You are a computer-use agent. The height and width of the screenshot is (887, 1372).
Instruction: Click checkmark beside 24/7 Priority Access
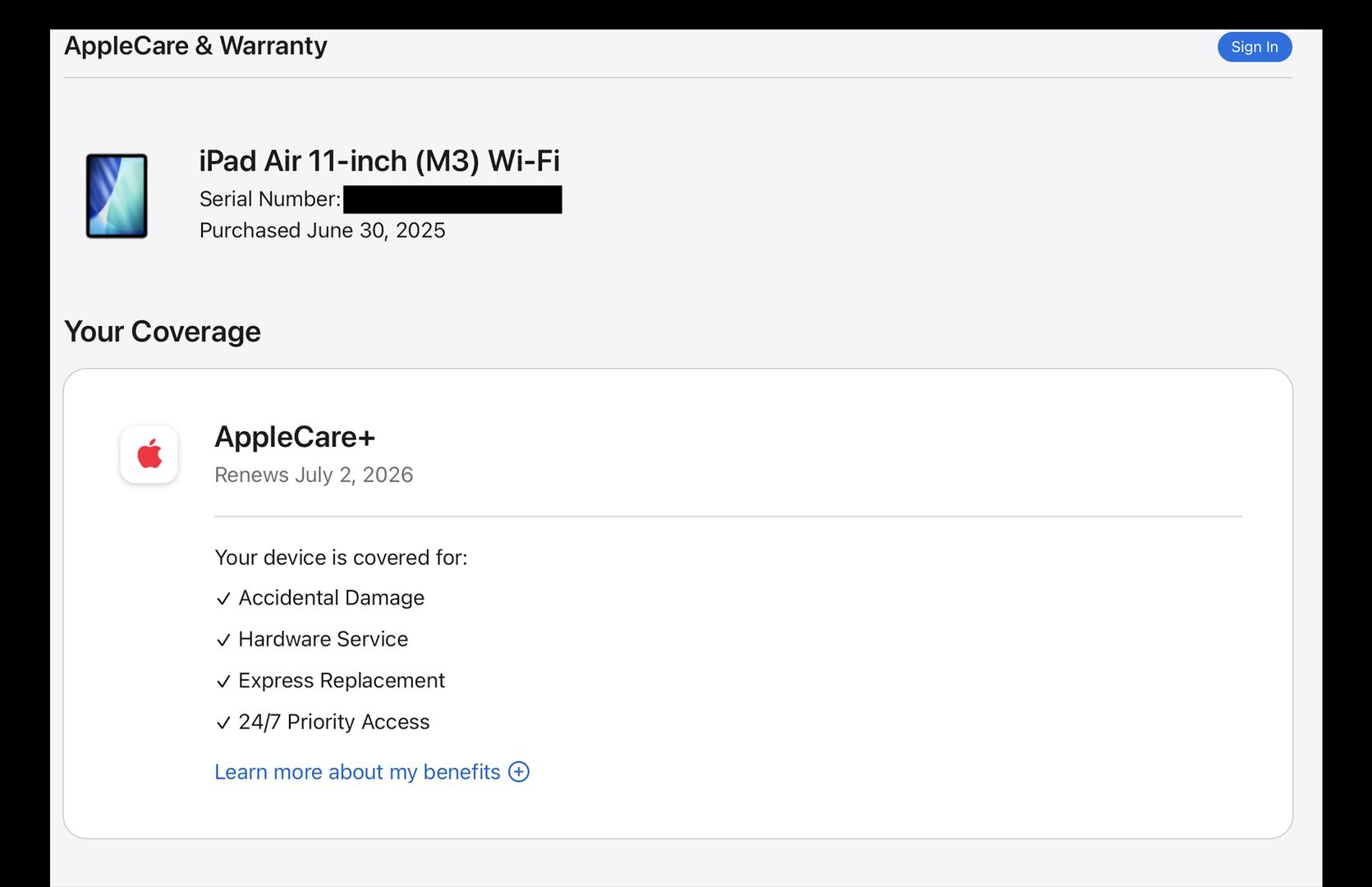[223, 723]
